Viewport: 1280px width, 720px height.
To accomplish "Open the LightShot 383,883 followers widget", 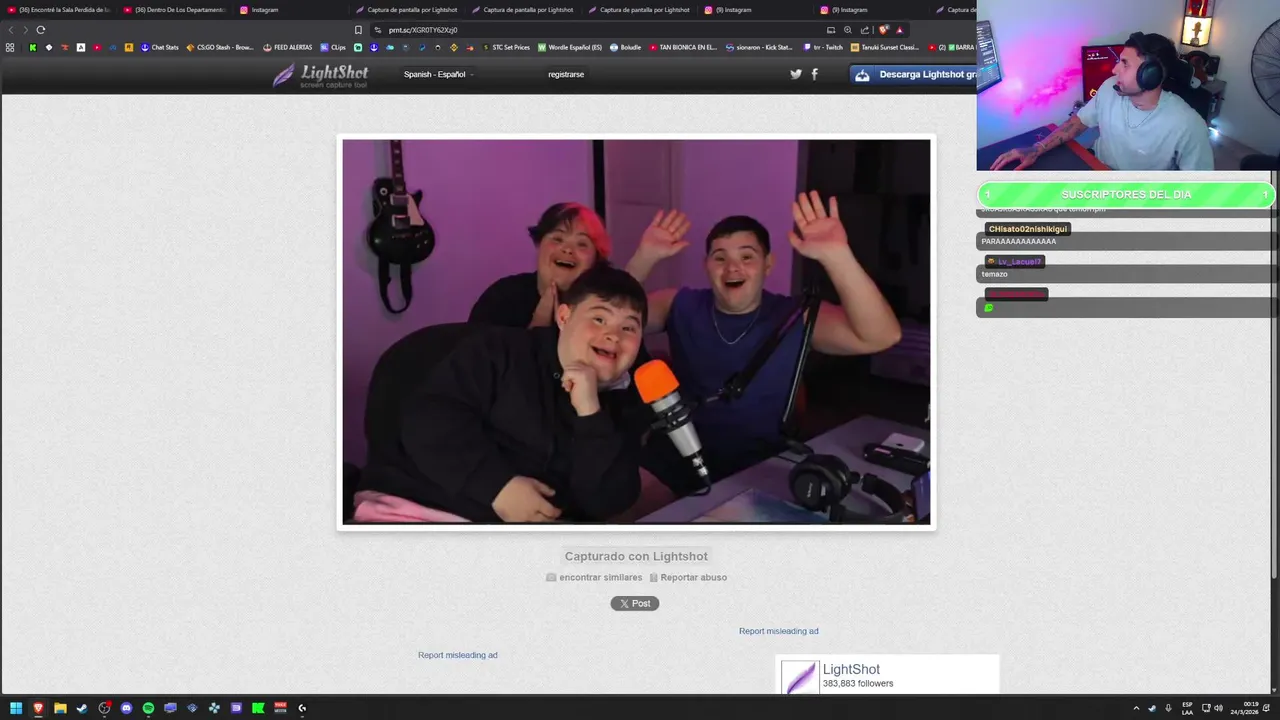I will [x=887, y=675].
